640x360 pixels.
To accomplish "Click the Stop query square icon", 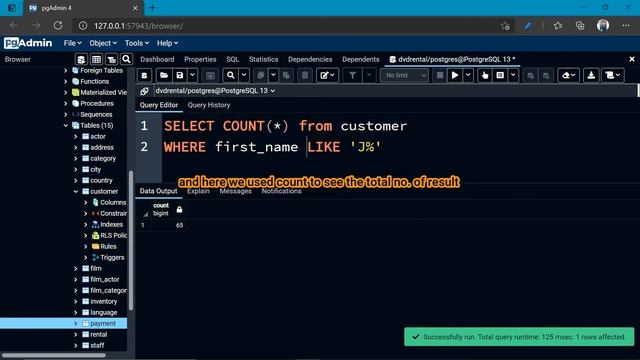I will 440,75.
